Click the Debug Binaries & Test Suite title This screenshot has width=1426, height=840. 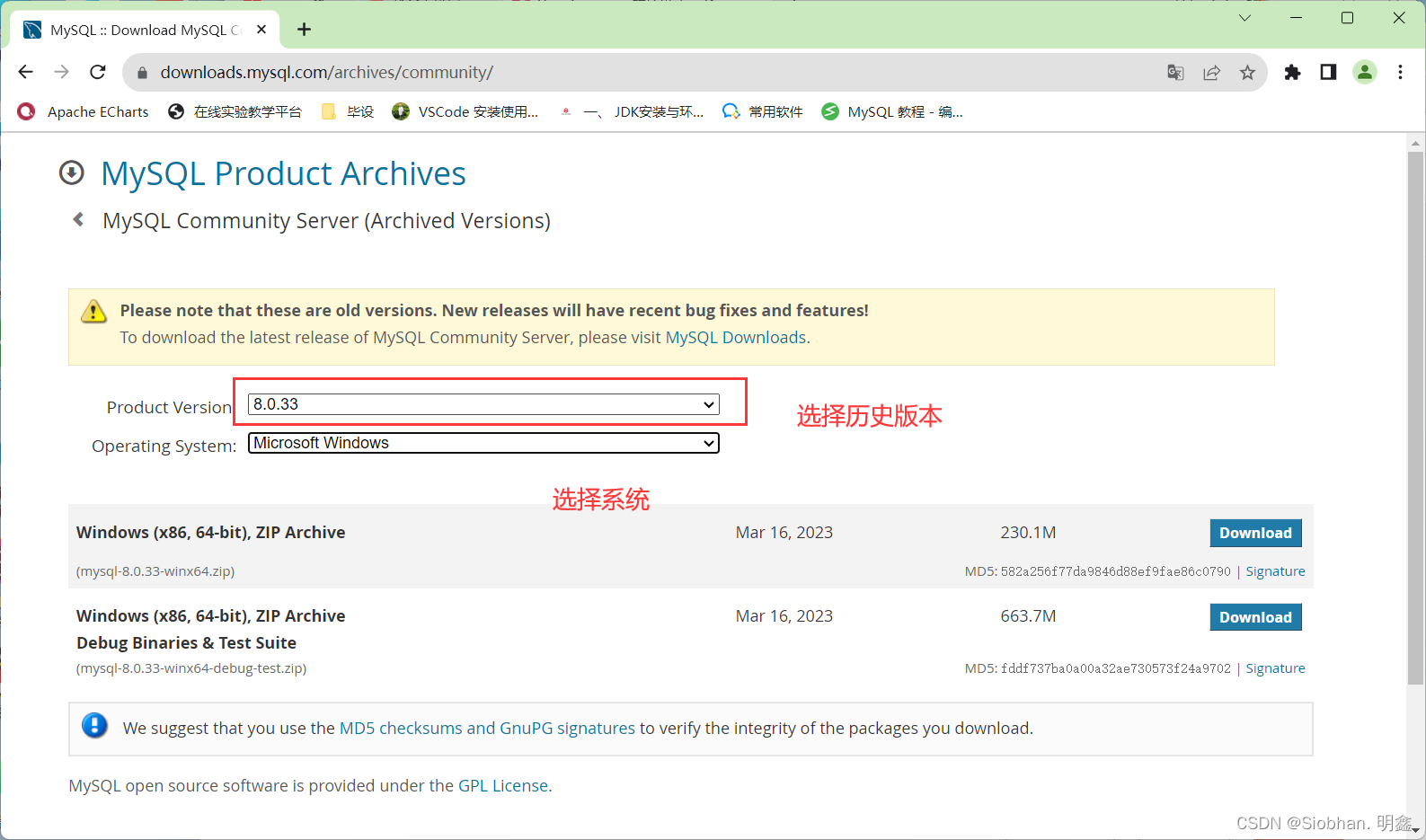186,642
